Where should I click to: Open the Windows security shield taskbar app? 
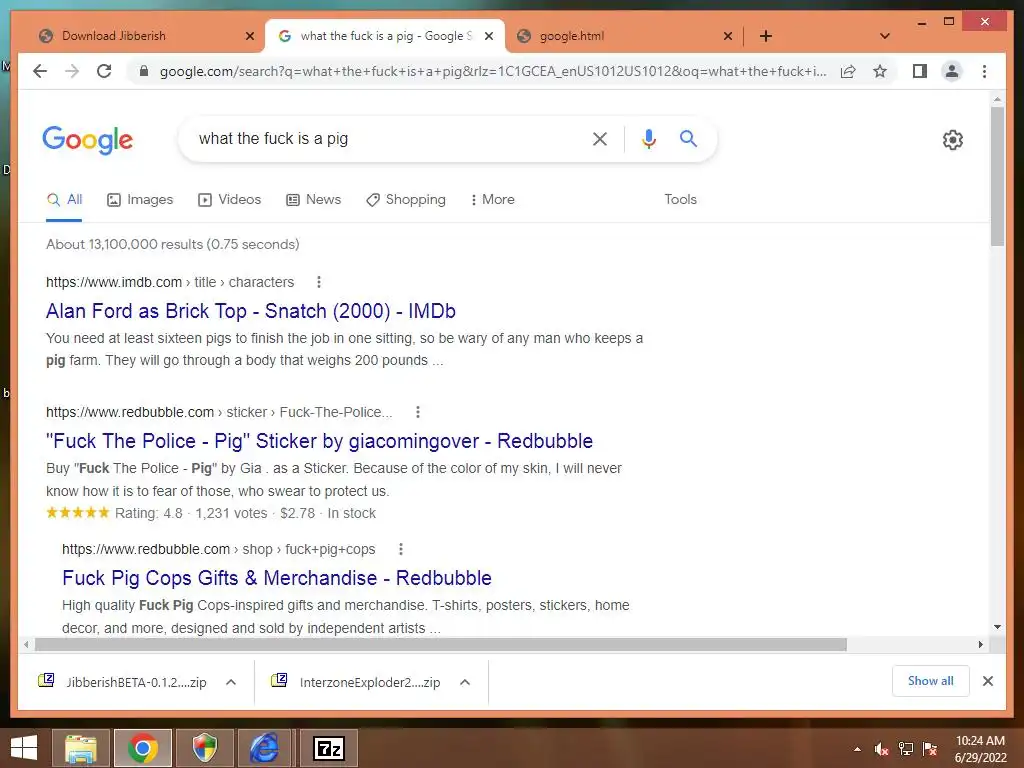click(x=204, y=748)
